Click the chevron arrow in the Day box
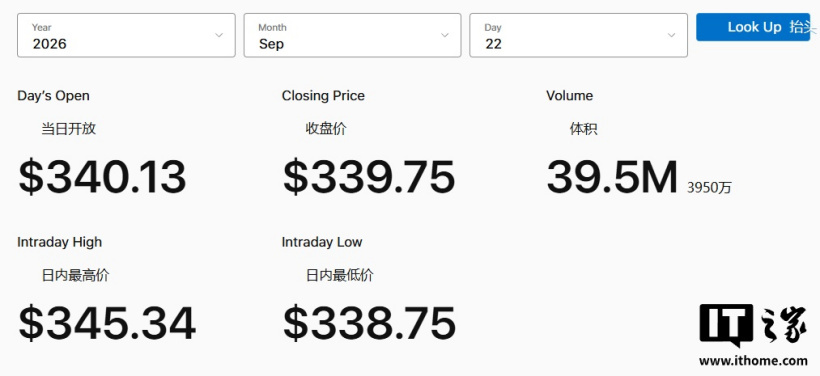Viewport: 820px width, 376px height. tap(671, 36)
